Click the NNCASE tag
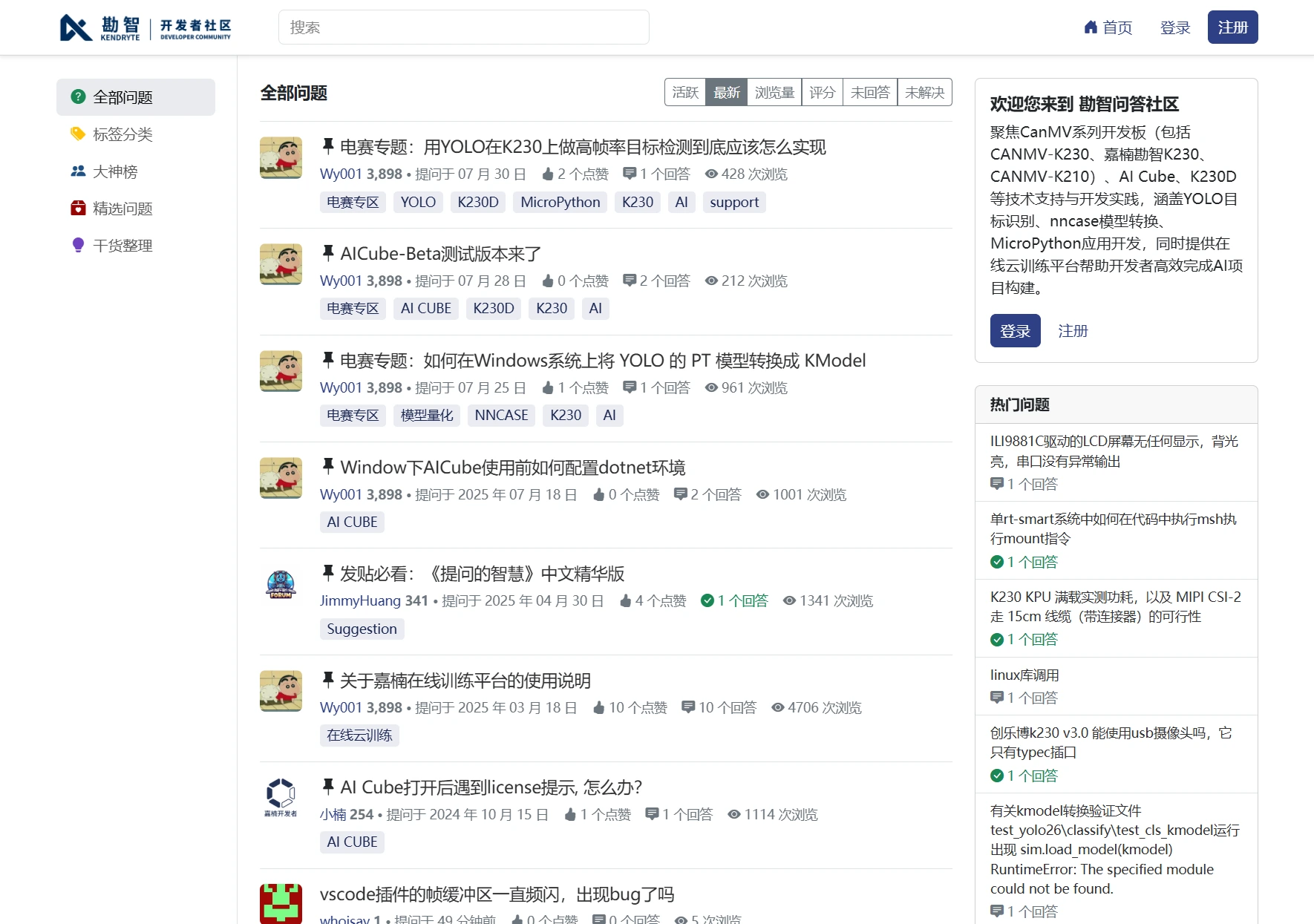This screenshot has width=1314, height=924. [502, 415]
